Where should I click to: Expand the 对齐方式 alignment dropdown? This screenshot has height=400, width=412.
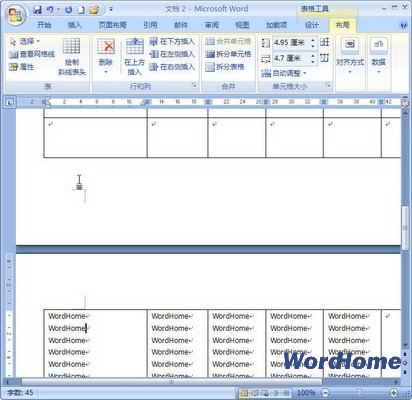350,56
